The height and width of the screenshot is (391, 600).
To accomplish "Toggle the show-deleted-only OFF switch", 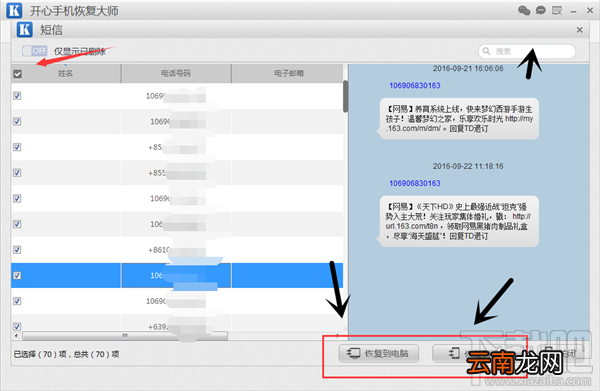I will (x=35, y=51).
